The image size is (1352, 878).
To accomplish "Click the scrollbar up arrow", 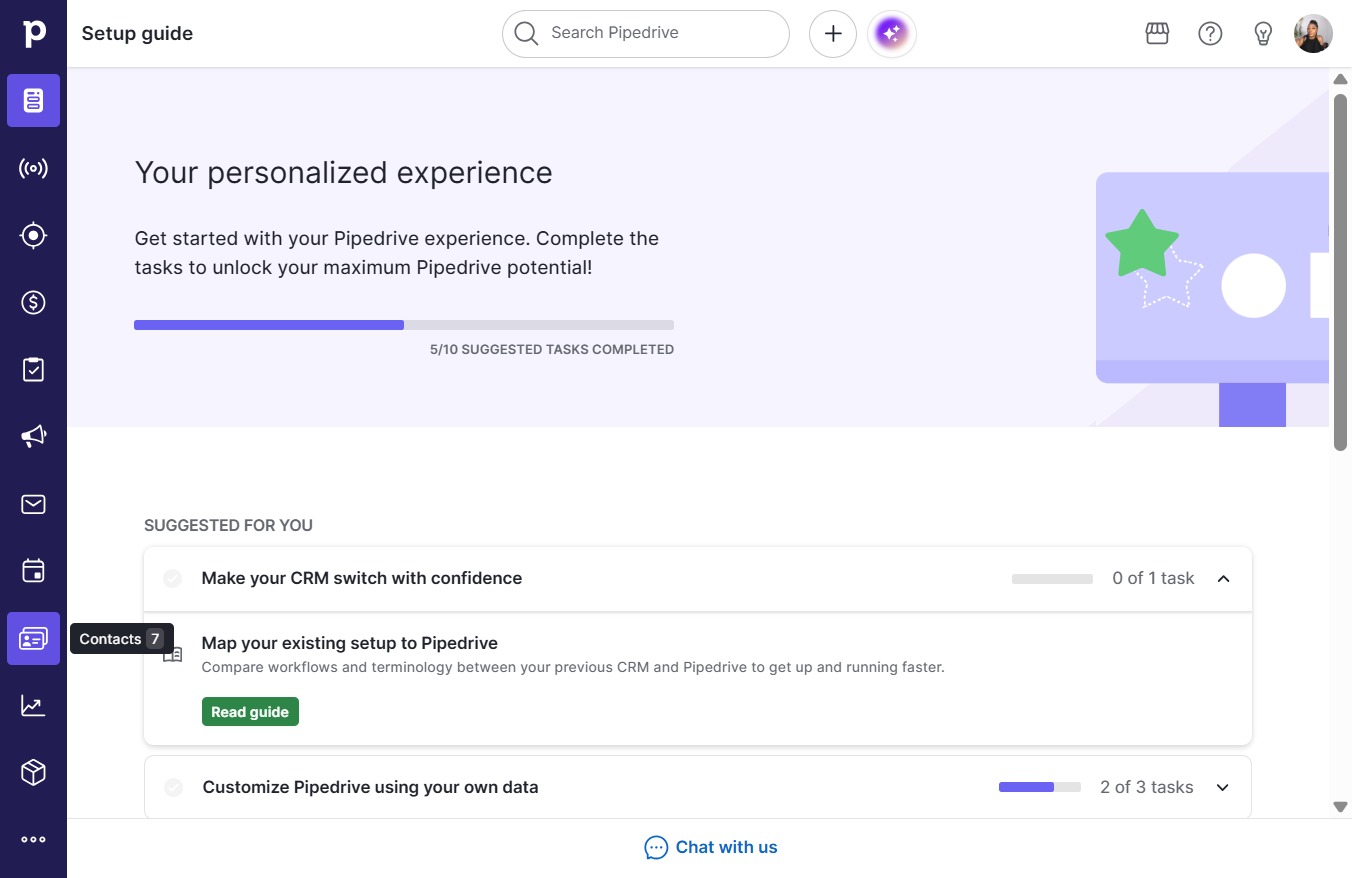I will pos(1341,79).
